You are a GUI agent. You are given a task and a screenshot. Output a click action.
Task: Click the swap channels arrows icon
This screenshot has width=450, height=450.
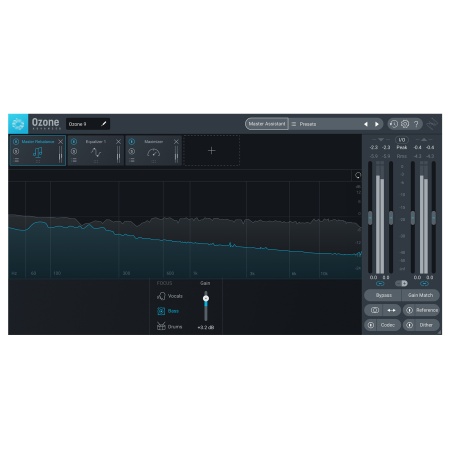(391, 310)
